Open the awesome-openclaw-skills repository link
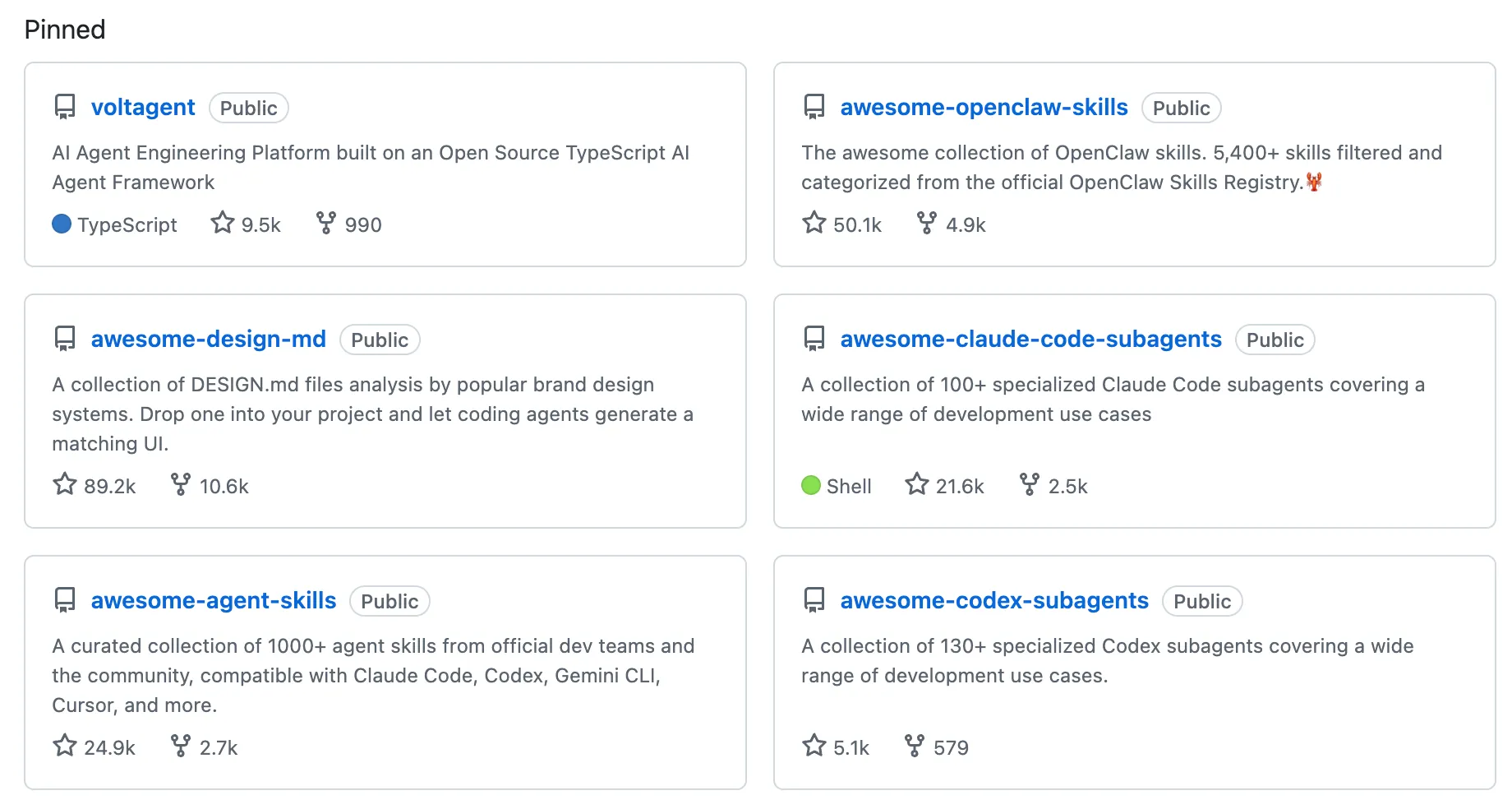The image size is (1512, 809). tap(984, 108)
